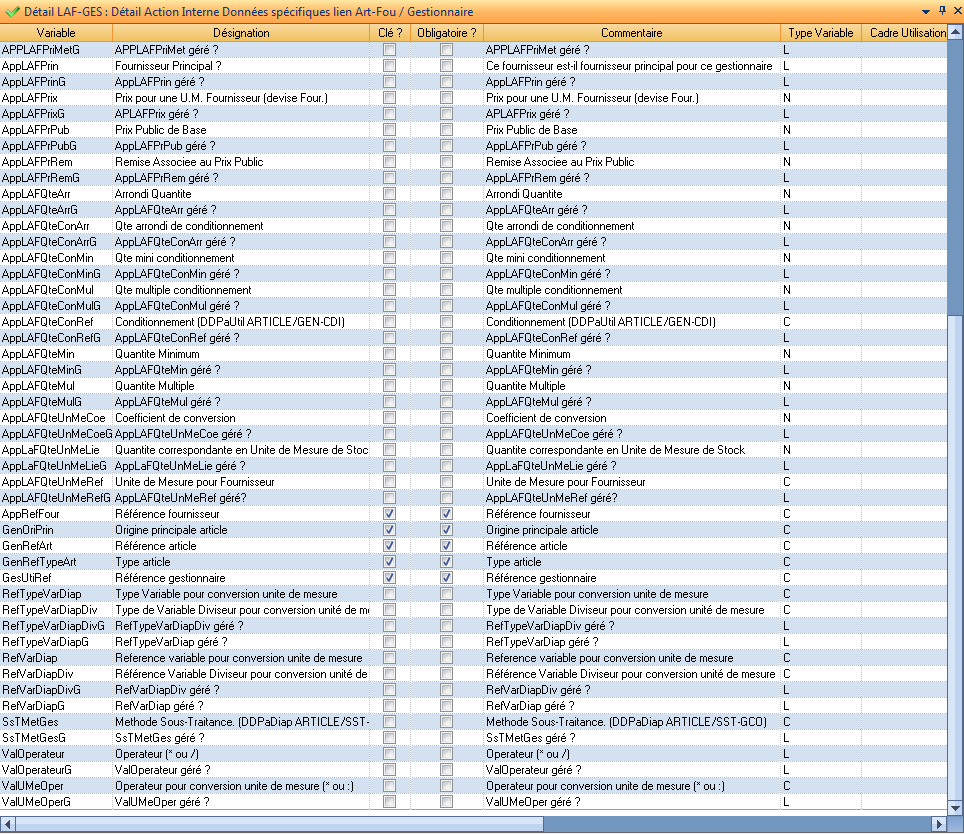Click the Cadre Utilisation column header

click(x=907, y=33)
